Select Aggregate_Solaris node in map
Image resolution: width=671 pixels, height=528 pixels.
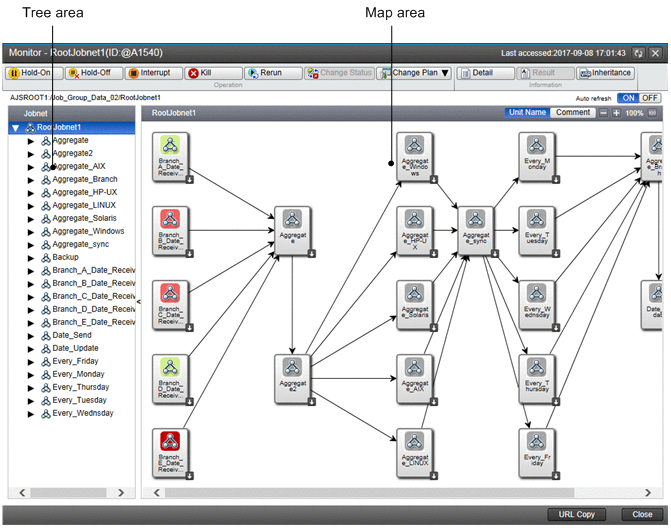coord(415,305)
